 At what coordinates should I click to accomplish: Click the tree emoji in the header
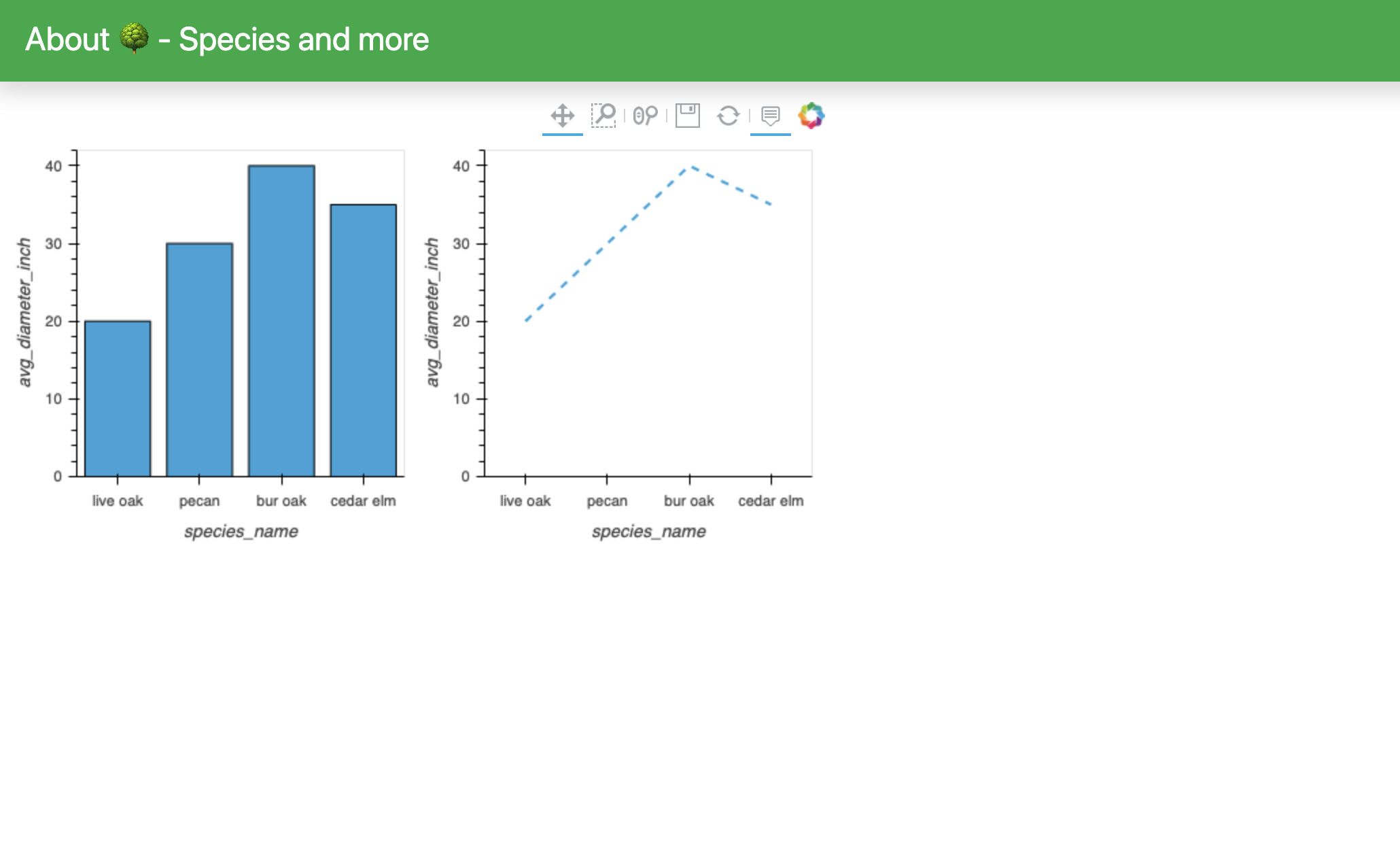(x=134, y=38)
